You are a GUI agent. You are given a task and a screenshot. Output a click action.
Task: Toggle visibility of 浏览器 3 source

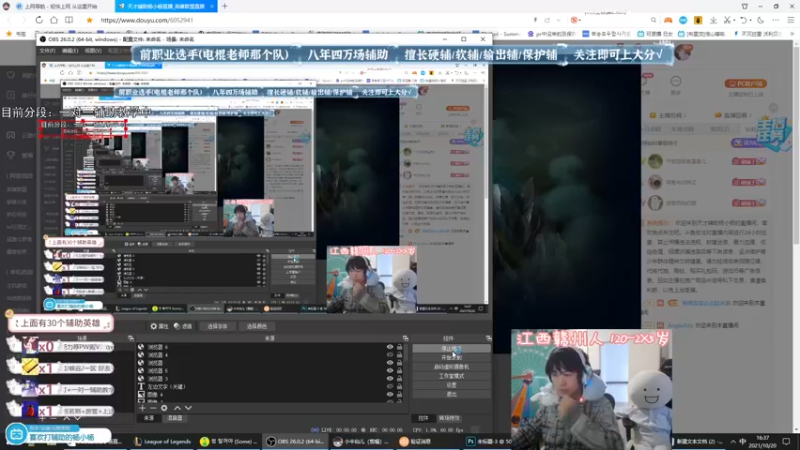[x=390, y=379]
